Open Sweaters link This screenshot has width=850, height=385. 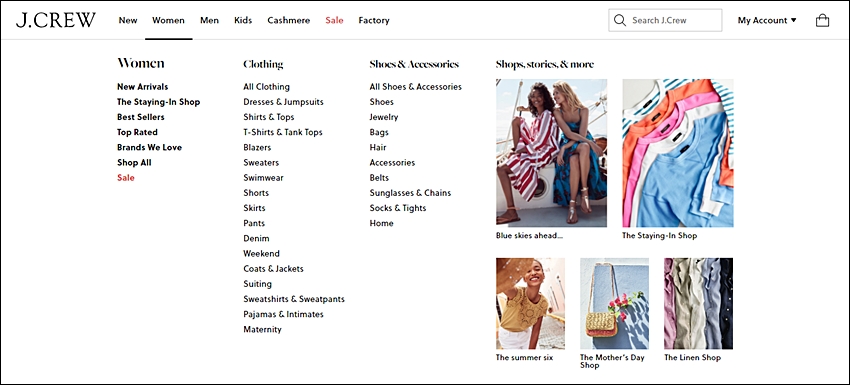261,163
